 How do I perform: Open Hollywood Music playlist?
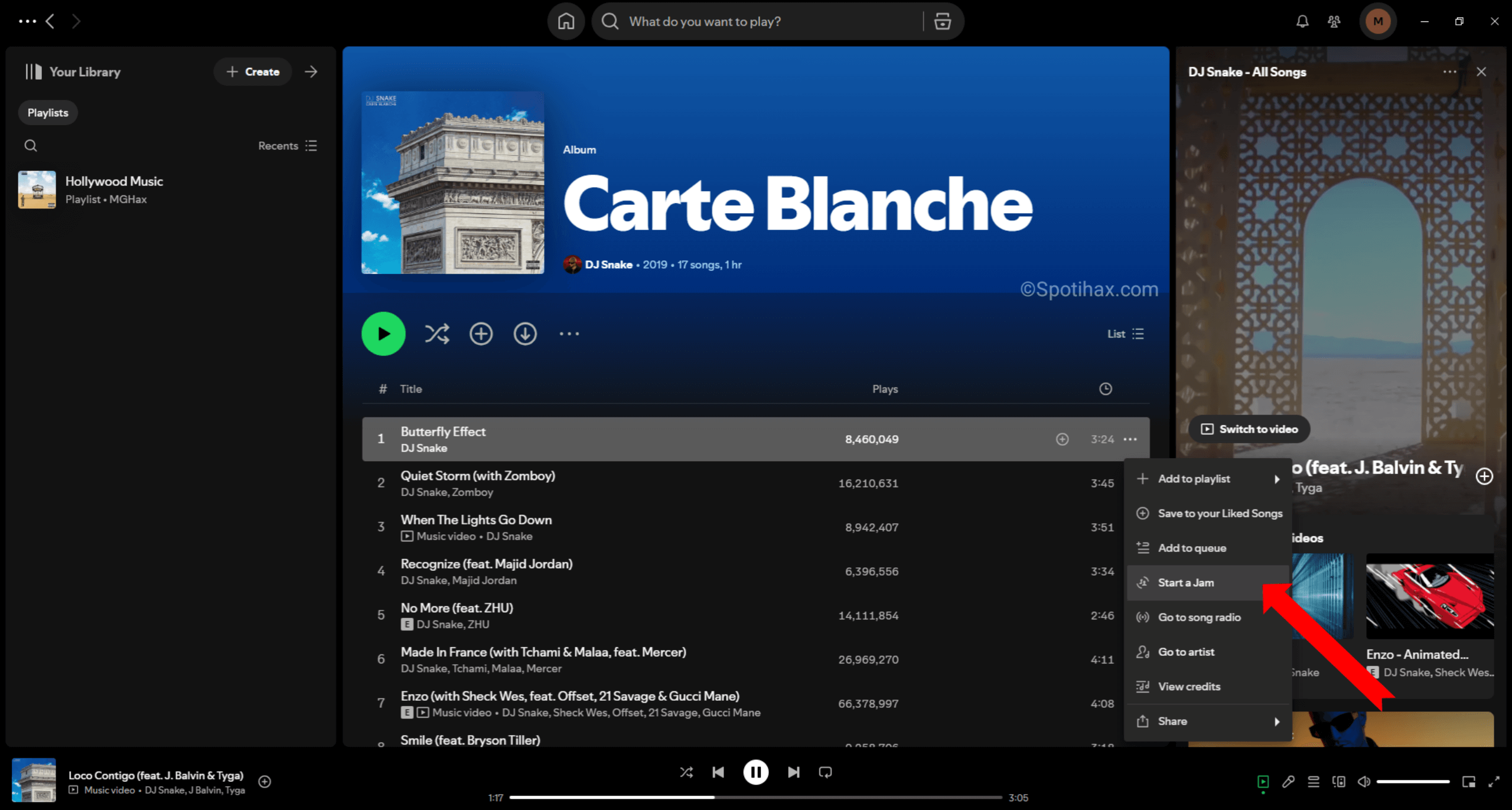pos(171,190)
